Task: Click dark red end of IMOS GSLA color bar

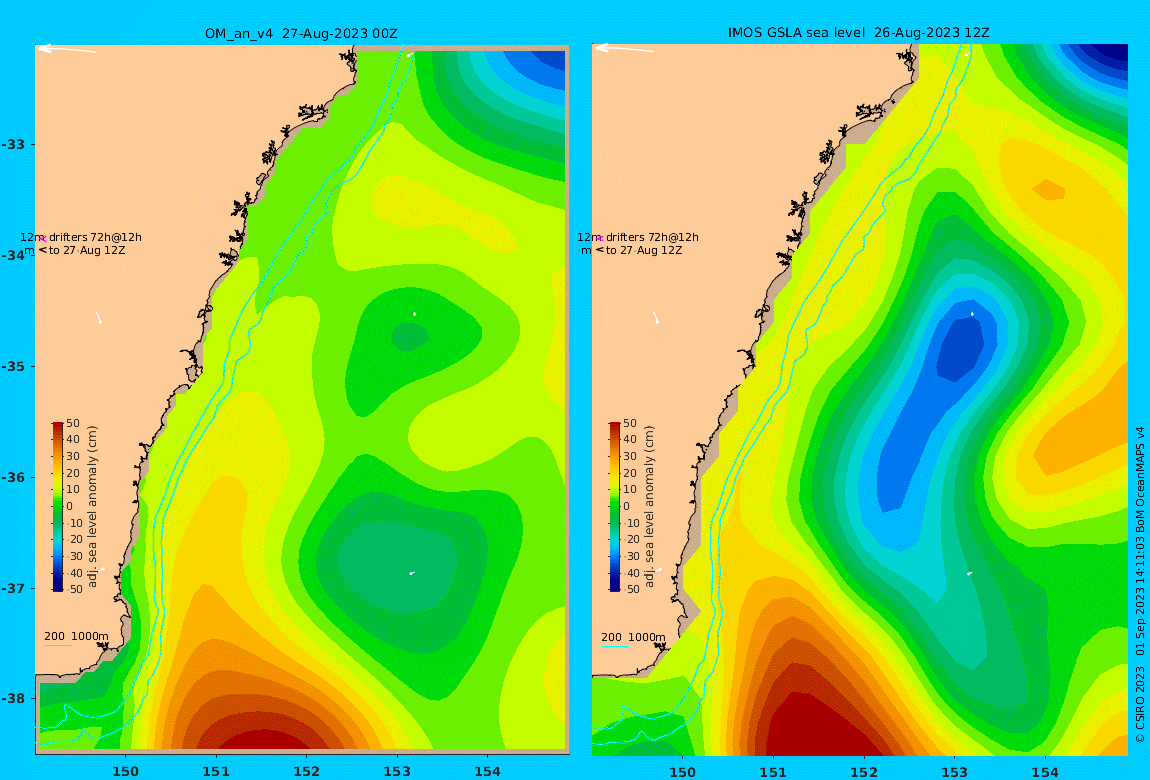Action: (x=615, y=427)
